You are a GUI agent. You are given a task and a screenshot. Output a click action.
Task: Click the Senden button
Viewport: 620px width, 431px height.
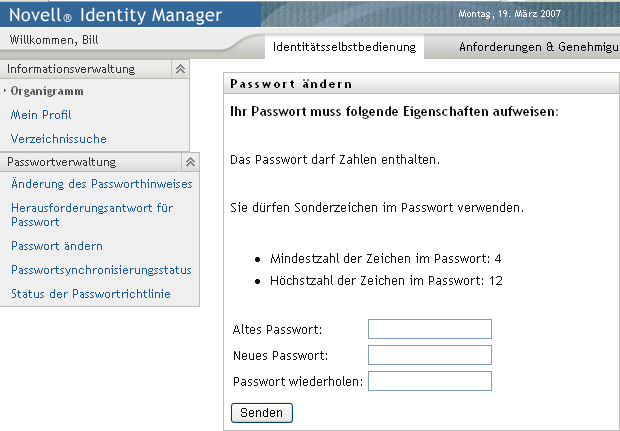point(262,413)
